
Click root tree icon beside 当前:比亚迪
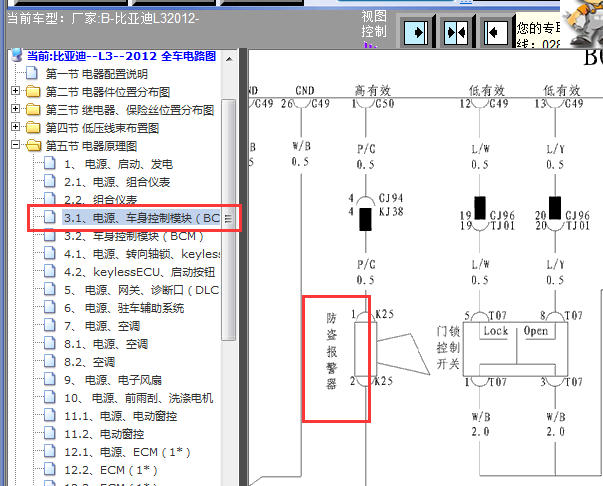pos(17,55)
